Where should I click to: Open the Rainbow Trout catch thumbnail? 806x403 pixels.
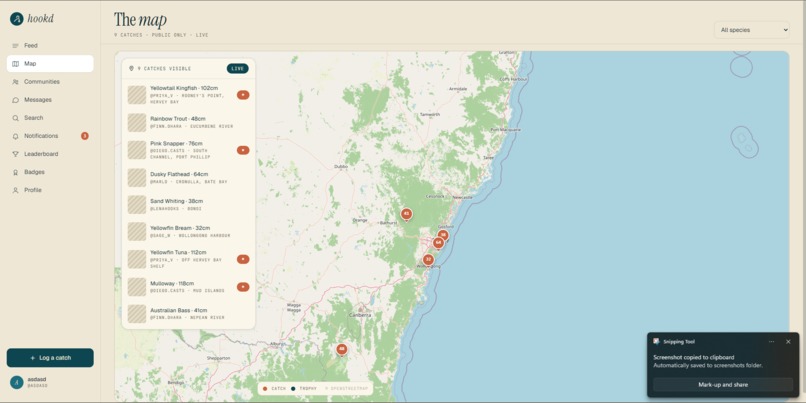[137, 122]
